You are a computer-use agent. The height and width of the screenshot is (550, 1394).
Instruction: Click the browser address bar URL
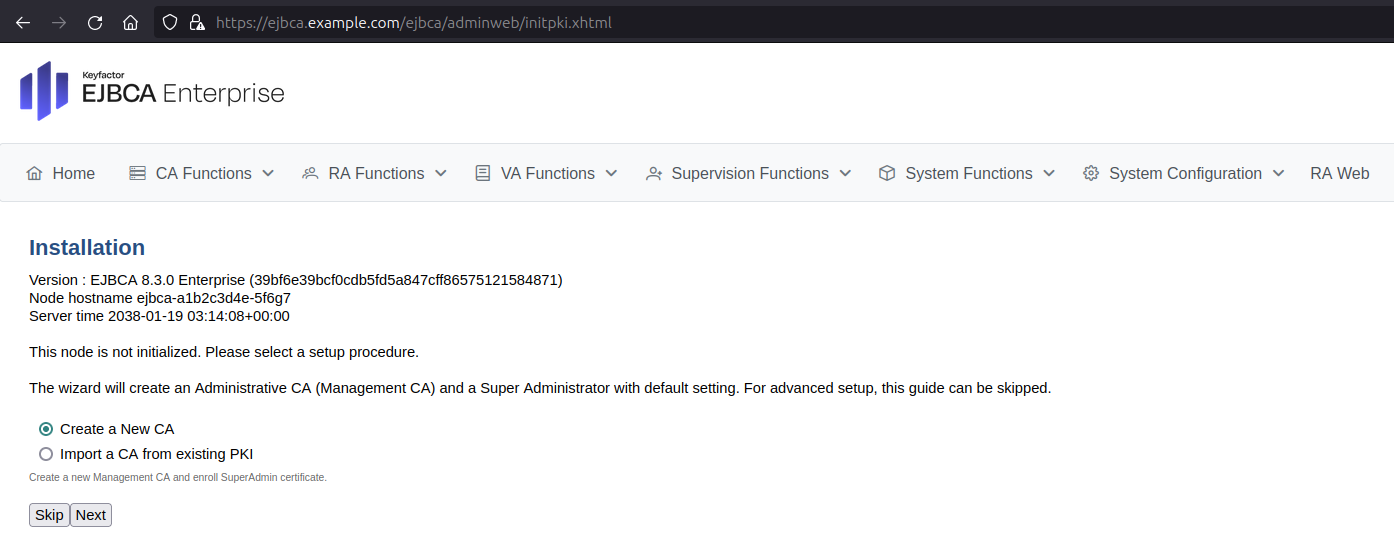click(x=414, y=22)
